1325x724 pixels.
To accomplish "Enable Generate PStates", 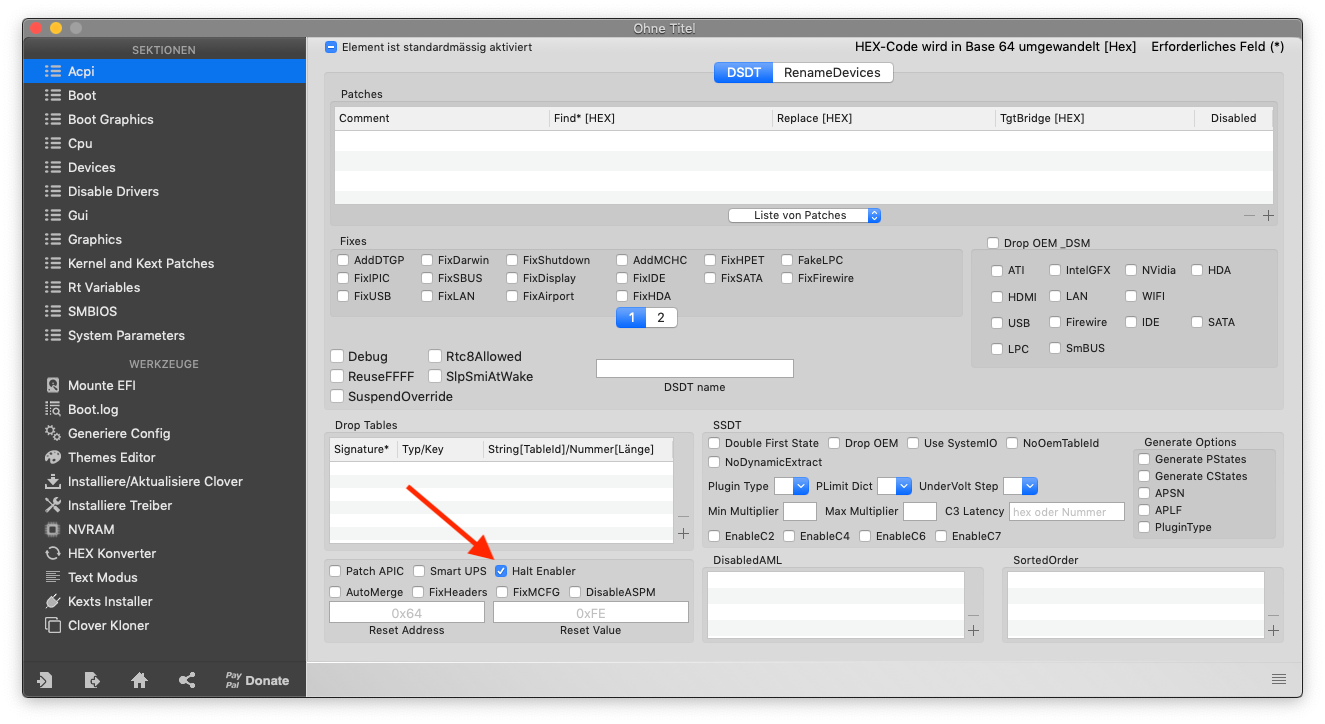I will point(1144,459).
